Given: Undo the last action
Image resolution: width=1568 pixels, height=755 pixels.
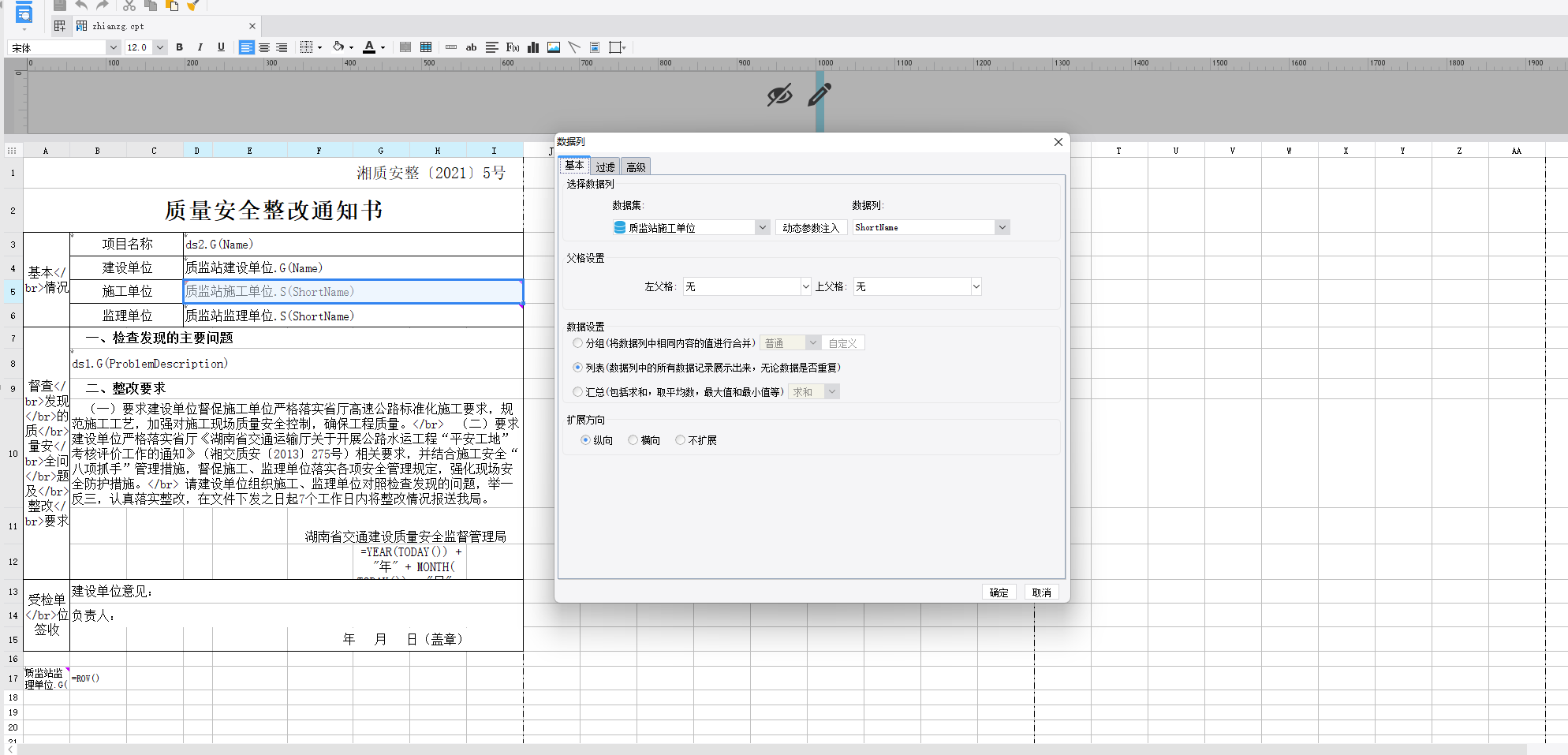Looking at the screenshot, I should [81, 5].
